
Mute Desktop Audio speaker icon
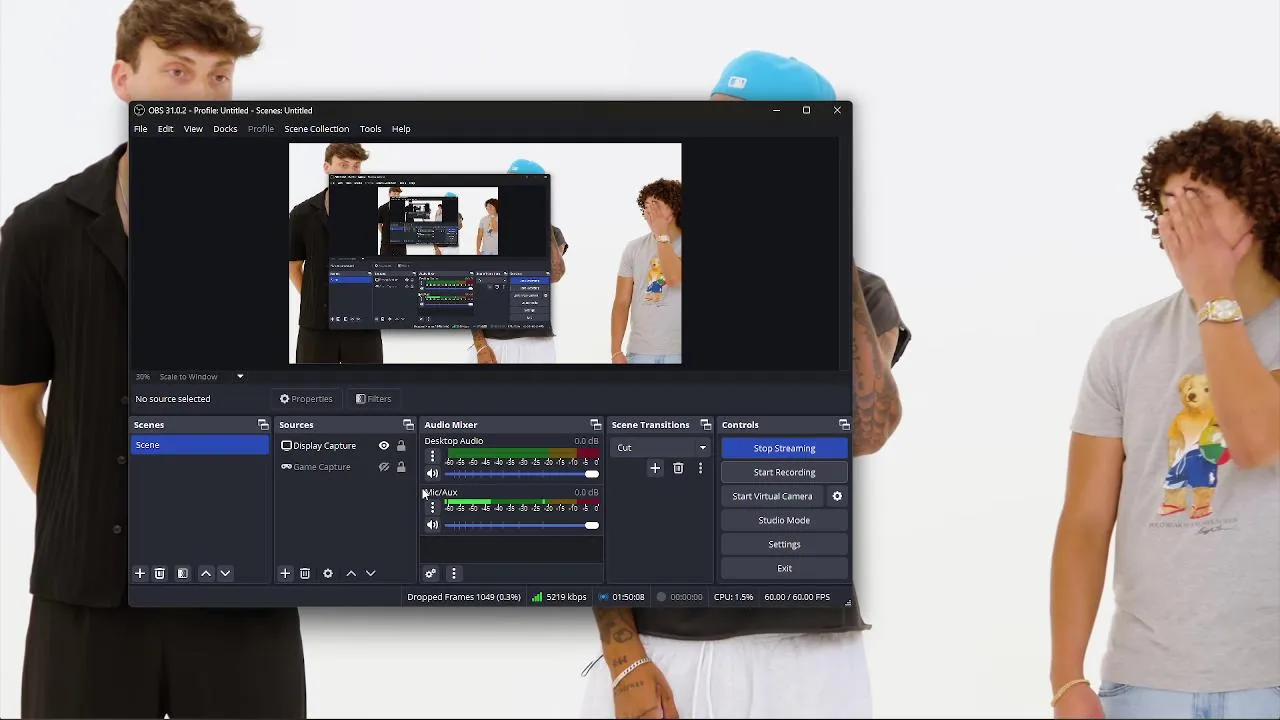pyautogui.click(x=432, y=474)
